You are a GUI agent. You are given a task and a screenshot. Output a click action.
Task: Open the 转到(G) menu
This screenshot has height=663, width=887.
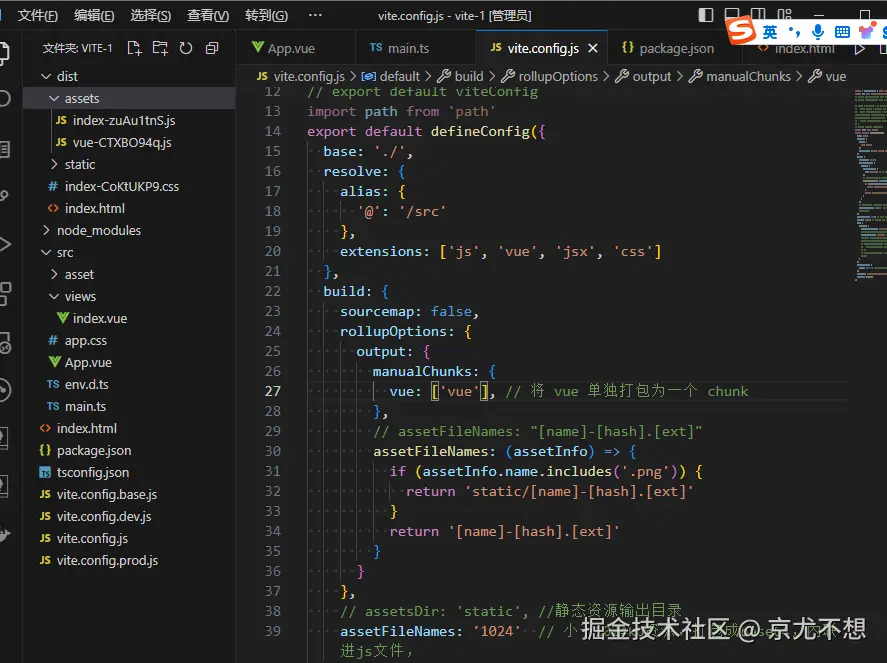click(x=266, y=16)
